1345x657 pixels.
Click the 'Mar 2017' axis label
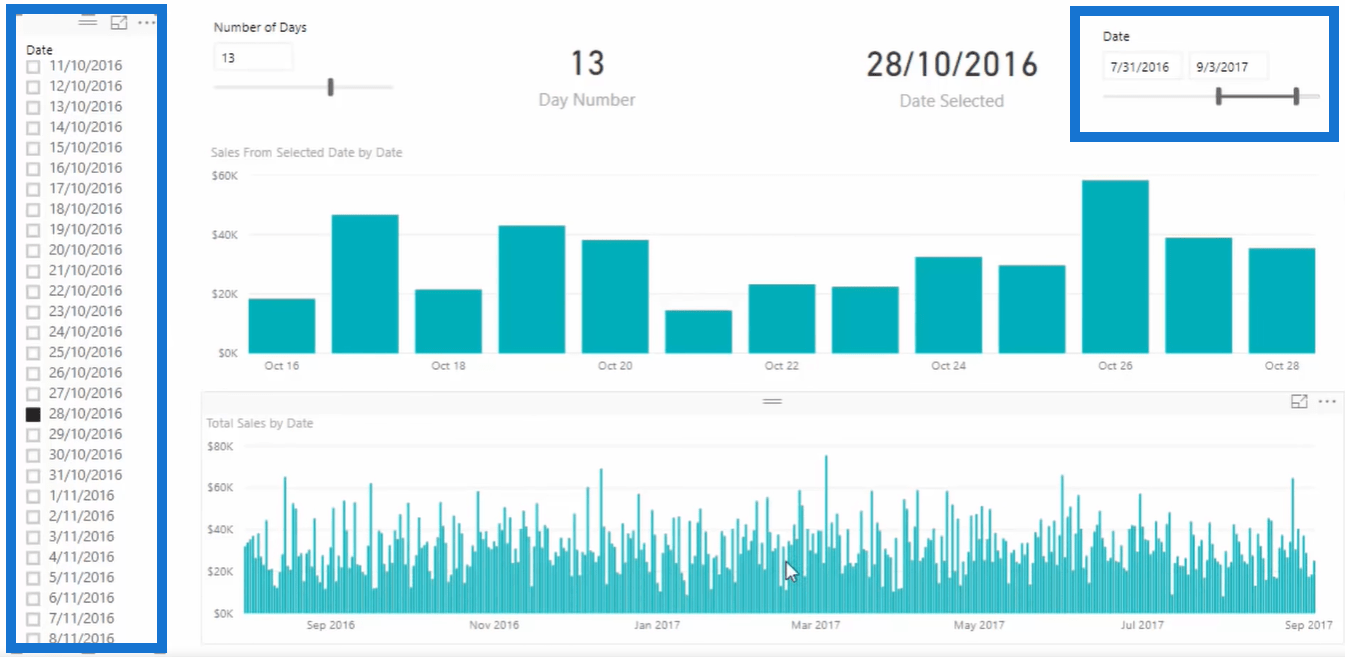pos(815,625)
